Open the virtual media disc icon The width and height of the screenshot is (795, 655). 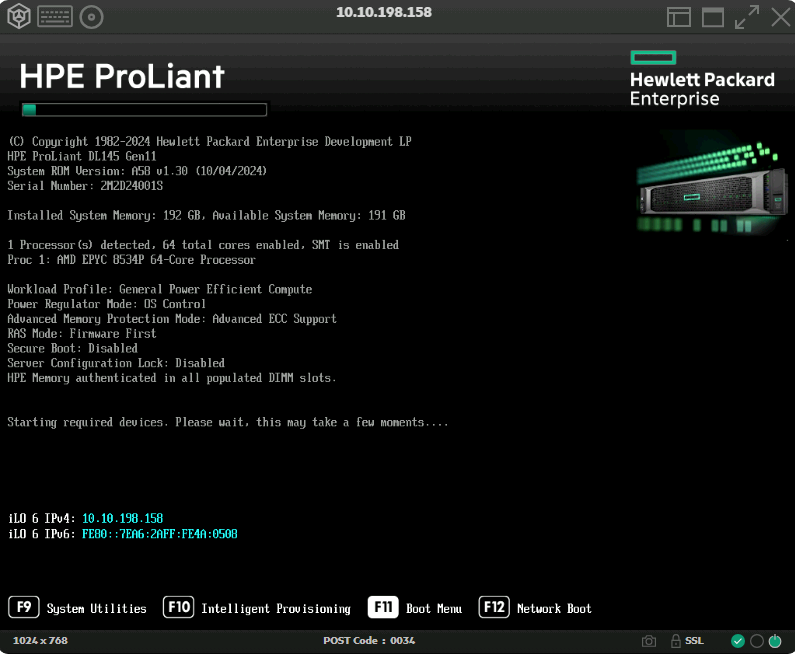(x=91, y=17)
